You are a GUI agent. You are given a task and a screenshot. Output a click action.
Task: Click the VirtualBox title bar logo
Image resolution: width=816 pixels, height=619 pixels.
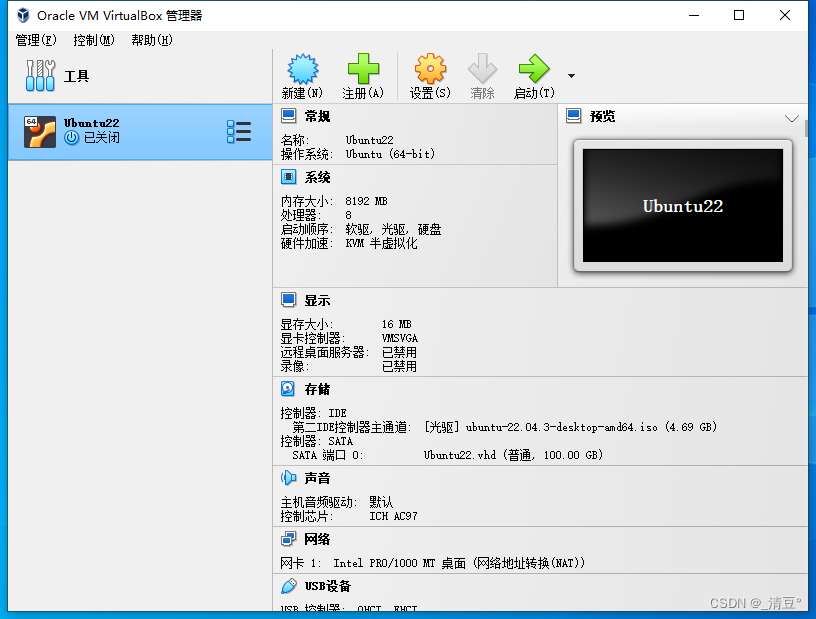pos(23,15)
